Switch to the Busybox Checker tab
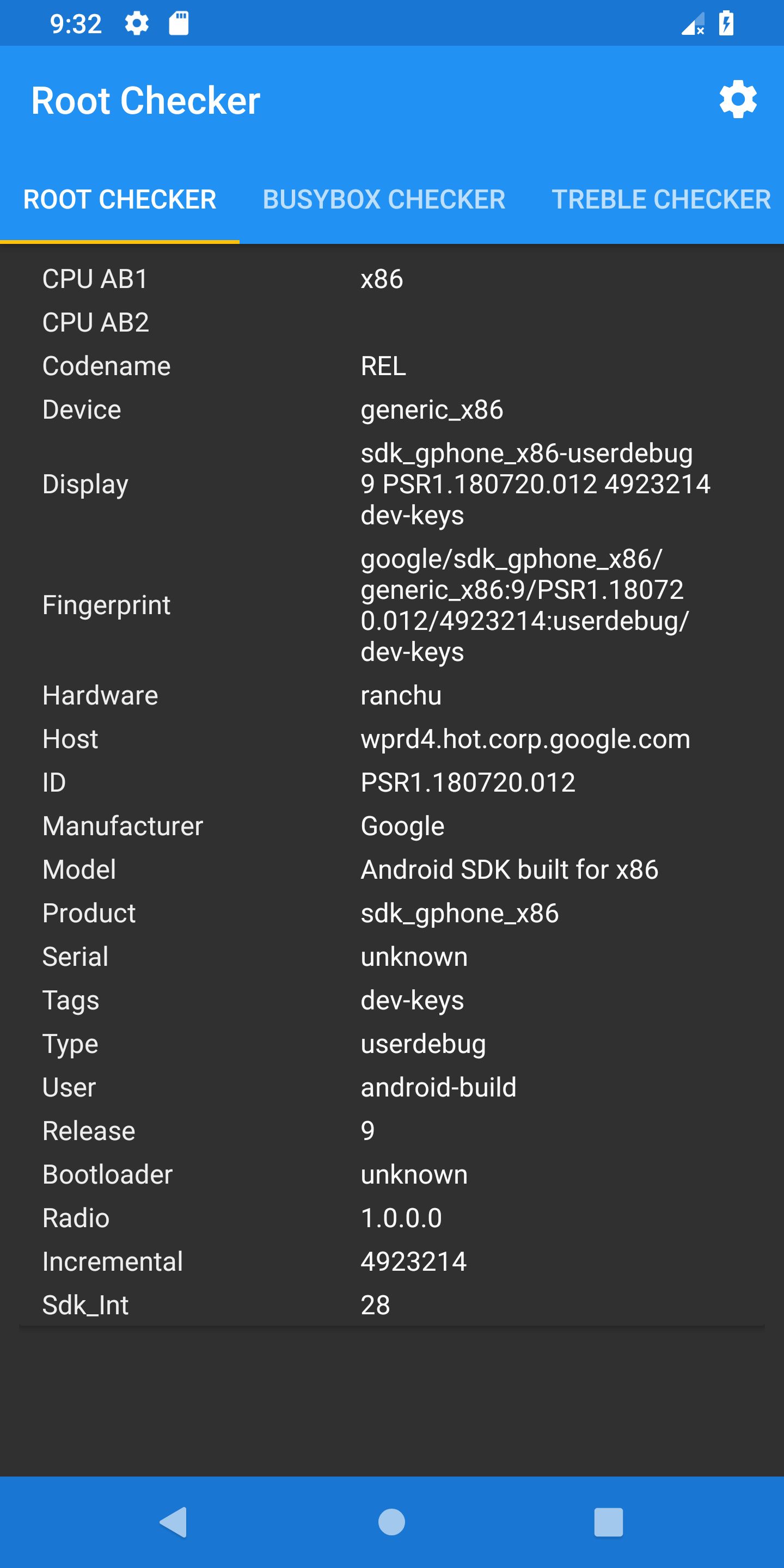This screenshot has height=1568, width=784. [x=384, y=200]
